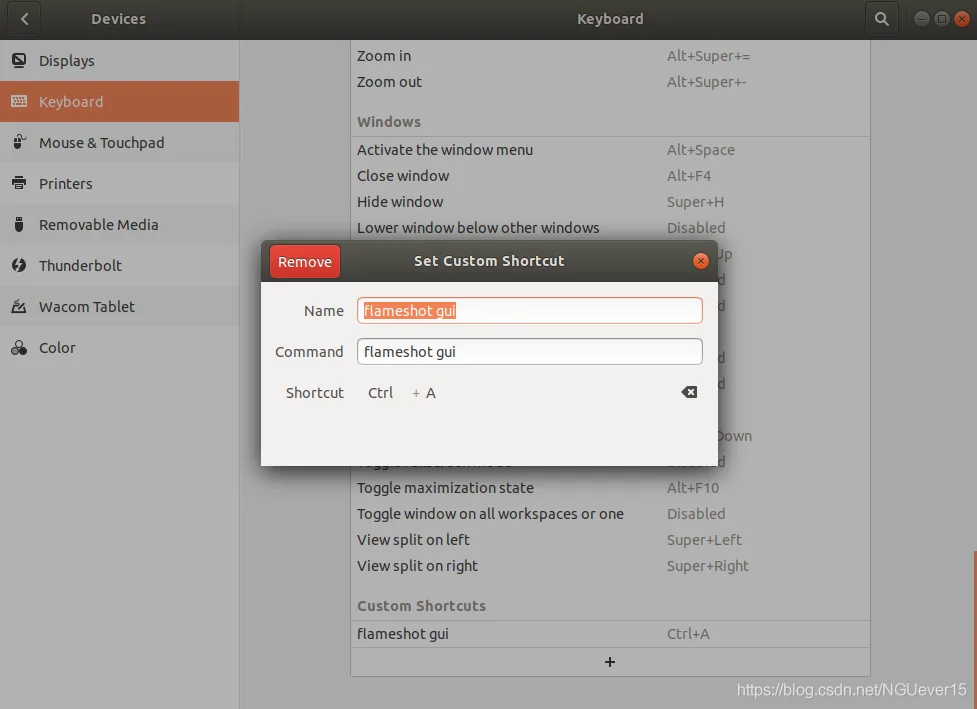Click the Super+Right shortcut value
The height and width of the screenshot is (709, 977).
click(x=708, y=566)
